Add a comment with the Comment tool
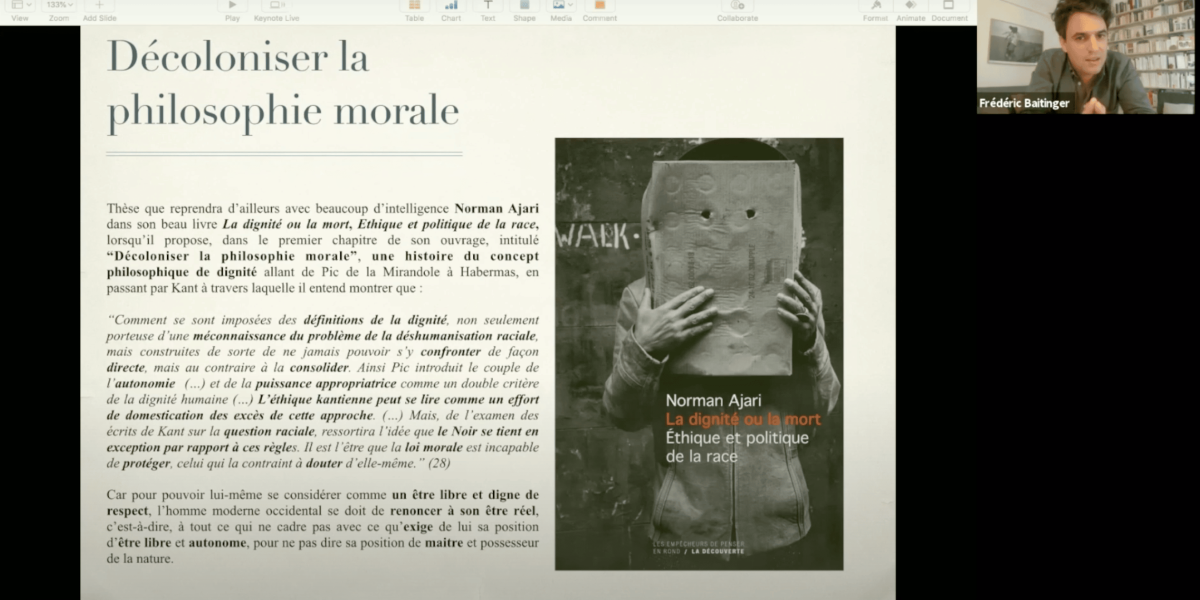The image size is (1200, 600). point(600,6)
